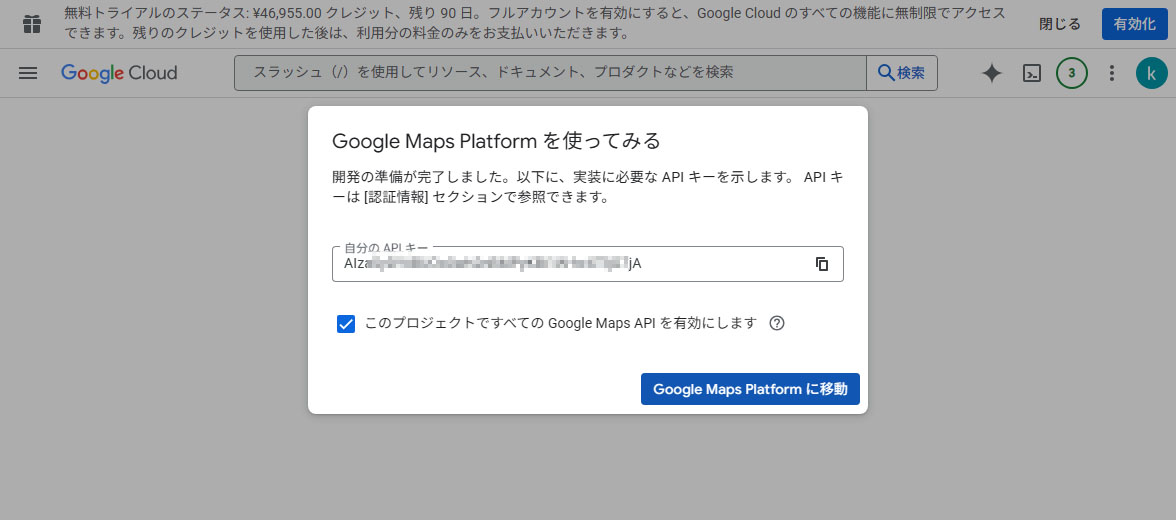Open Gemini AI sparkle assistant
This screenshot has height=520, width=1176.
(x=991, y=73)
